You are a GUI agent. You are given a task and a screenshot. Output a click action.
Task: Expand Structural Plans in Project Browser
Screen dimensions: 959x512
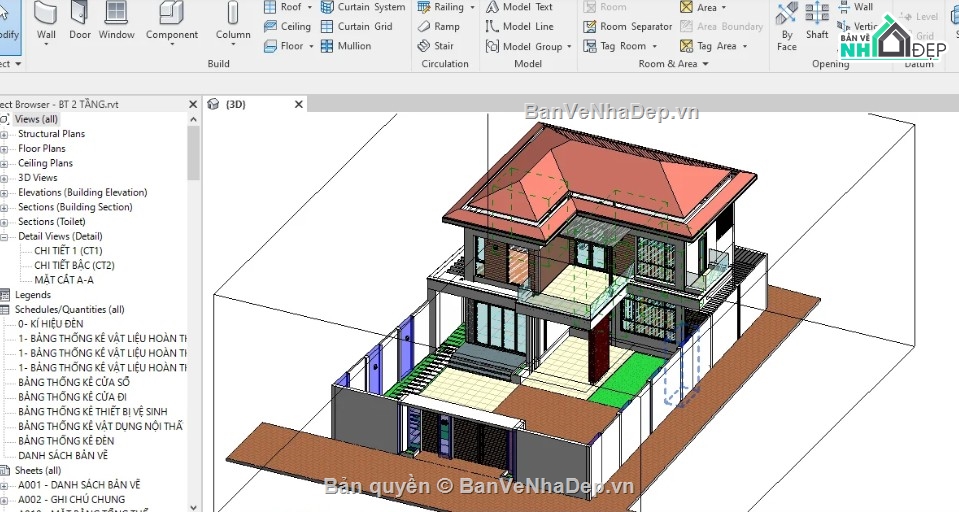[x=4, y=134]
